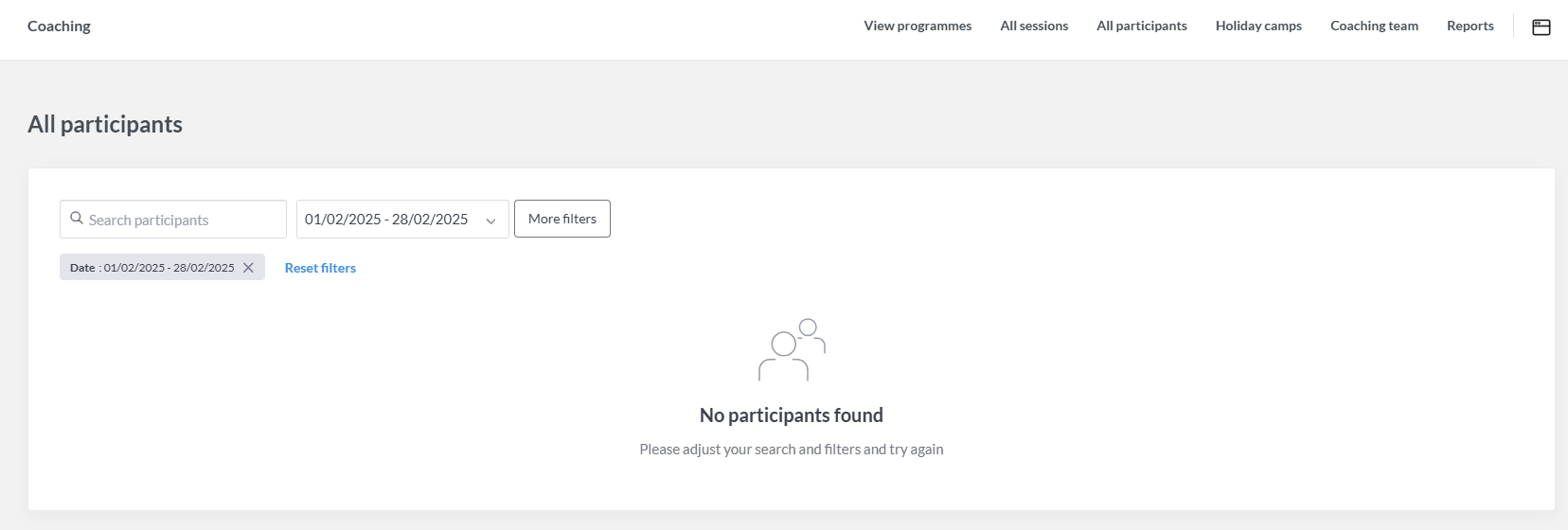1568x530 pixels.
Task: Click the browser window icon in header
Action: [x=1541, y=27]
